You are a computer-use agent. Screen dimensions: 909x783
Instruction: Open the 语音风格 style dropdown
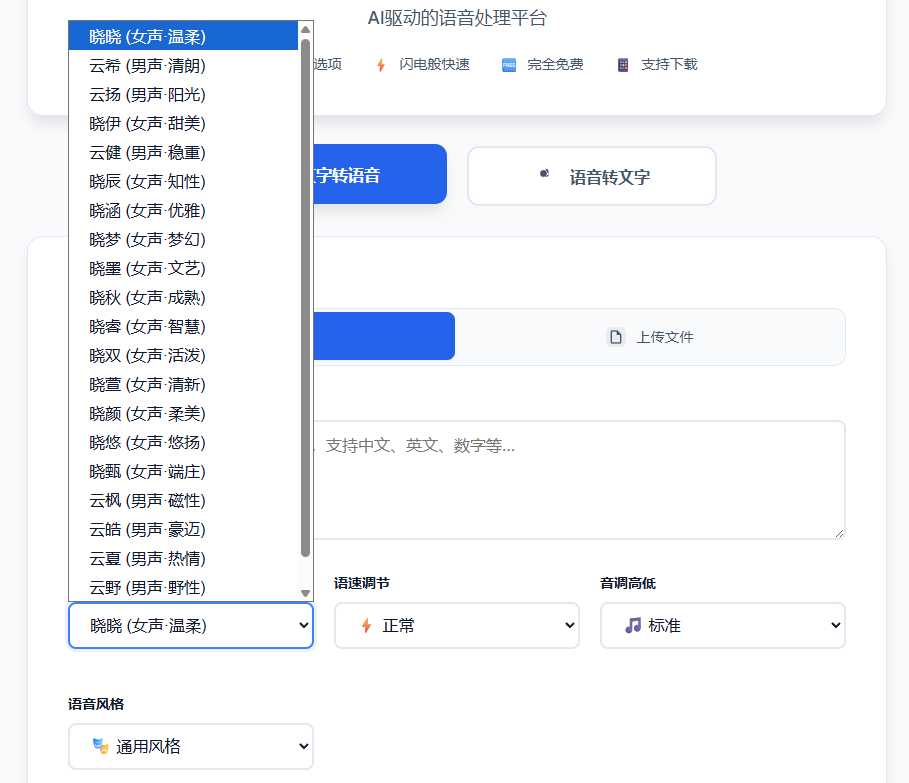190,746
